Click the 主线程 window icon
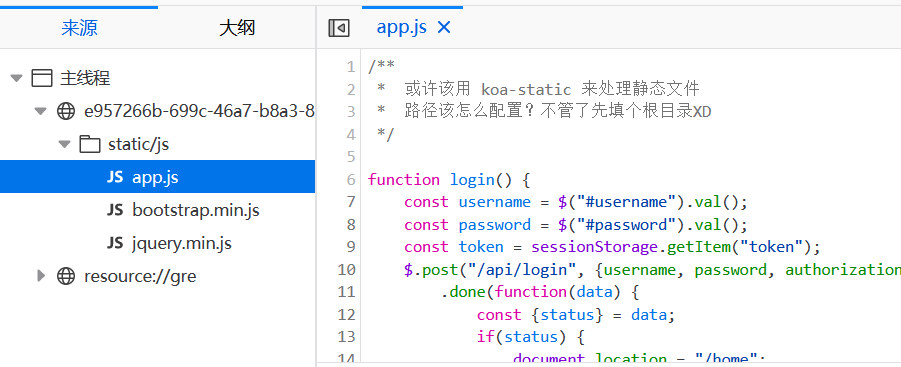 [x=41, y=78]
